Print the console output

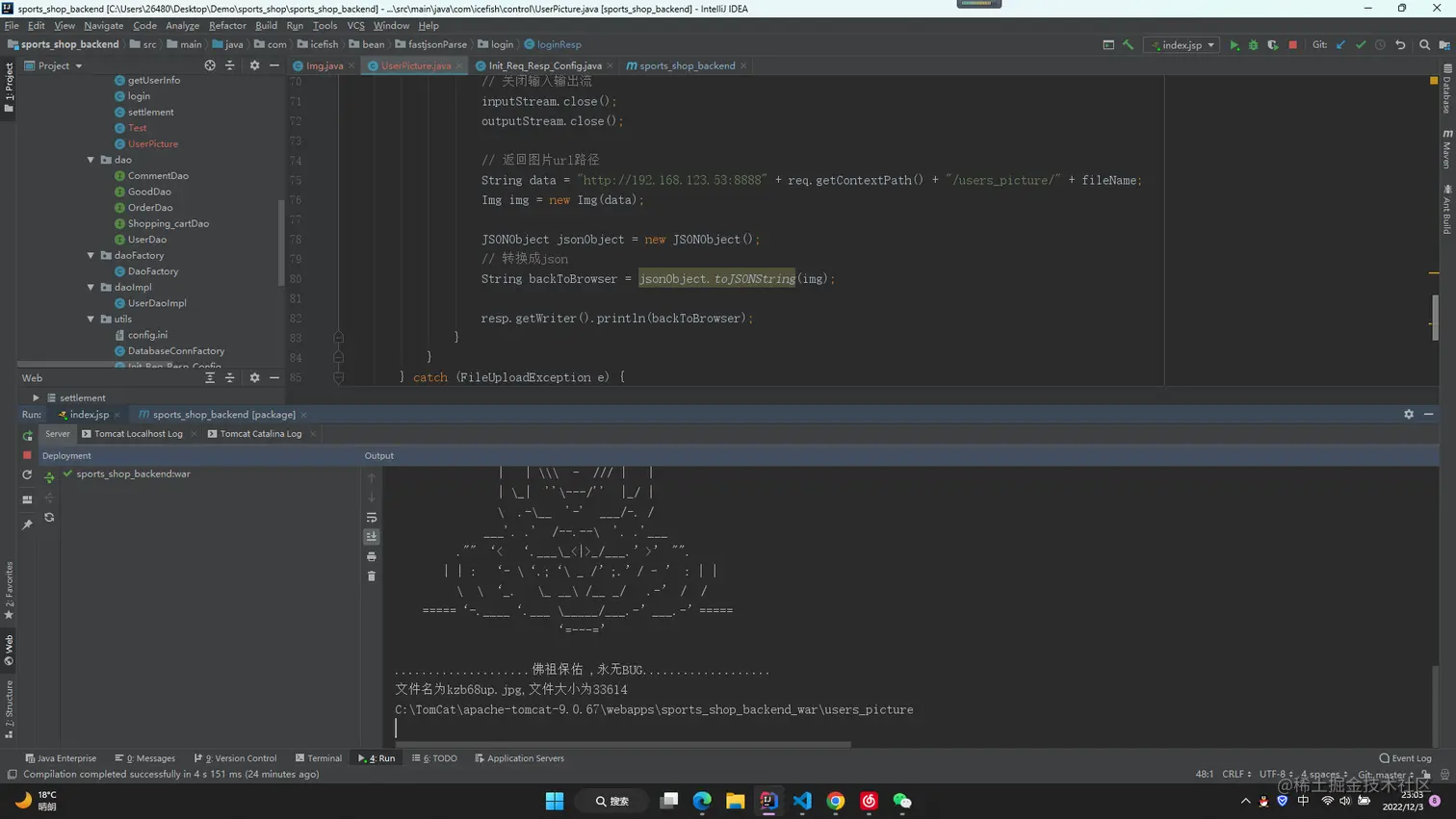pyautogui.click(x=372, y=556)
